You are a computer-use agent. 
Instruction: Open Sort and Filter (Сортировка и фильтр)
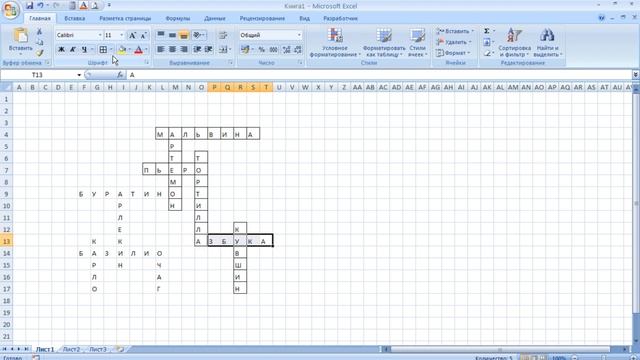pos(514,42)
